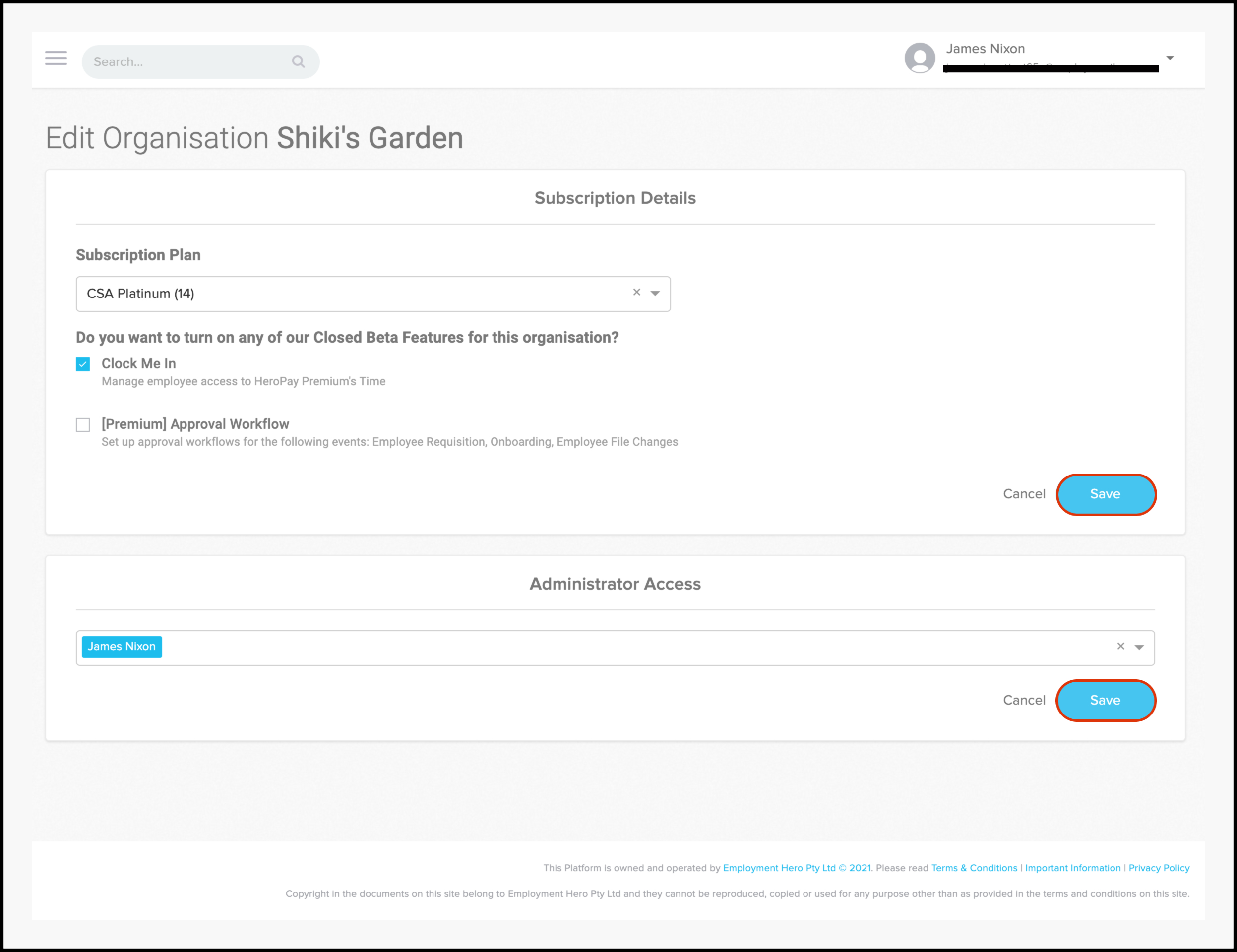
Task: Expand the Administrator Access dropdown arrow
Action: tap(1139, 648)
